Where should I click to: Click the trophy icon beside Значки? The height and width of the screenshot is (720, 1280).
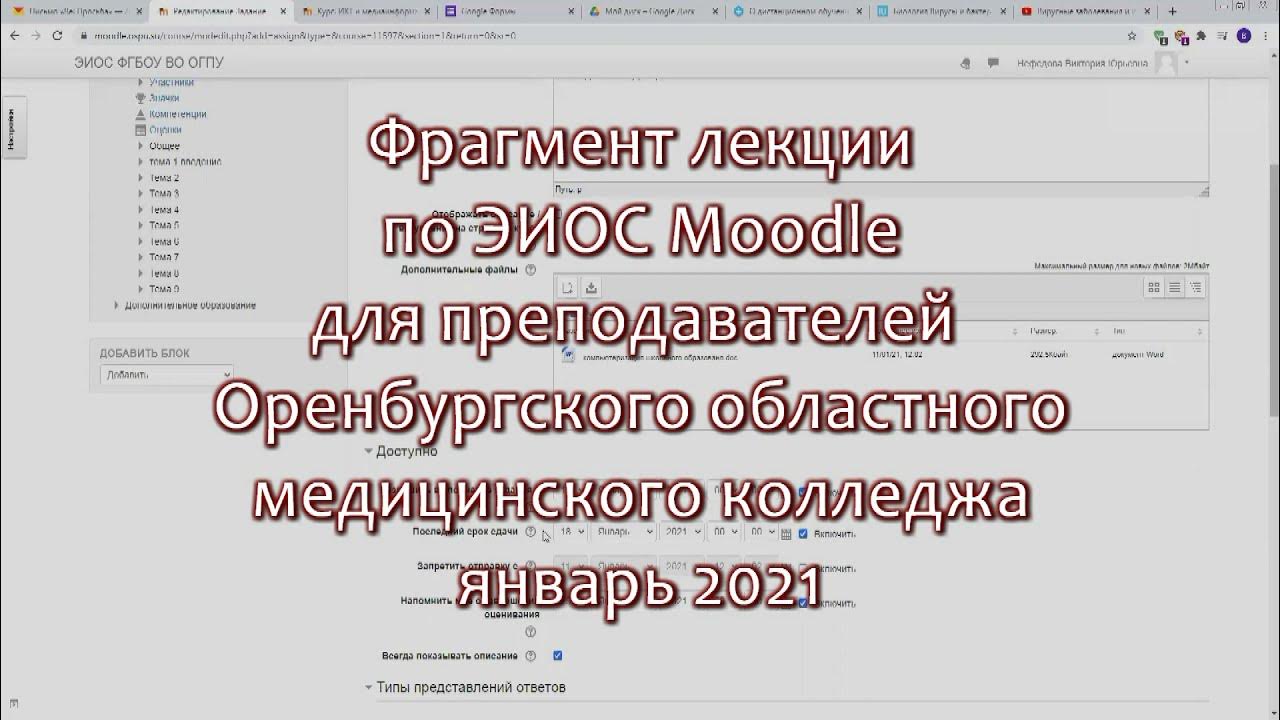[x=141, y=98]
